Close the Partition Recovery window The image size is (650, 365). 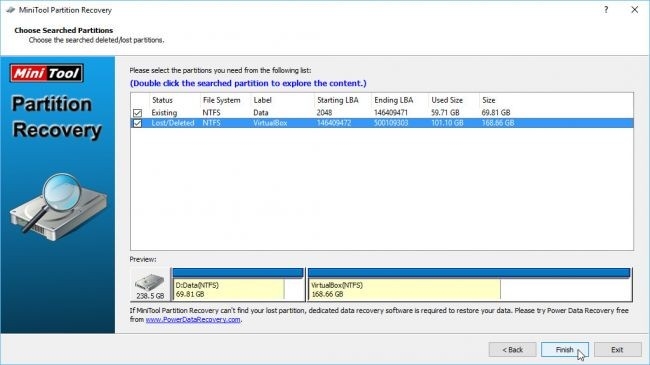(635, 10)
